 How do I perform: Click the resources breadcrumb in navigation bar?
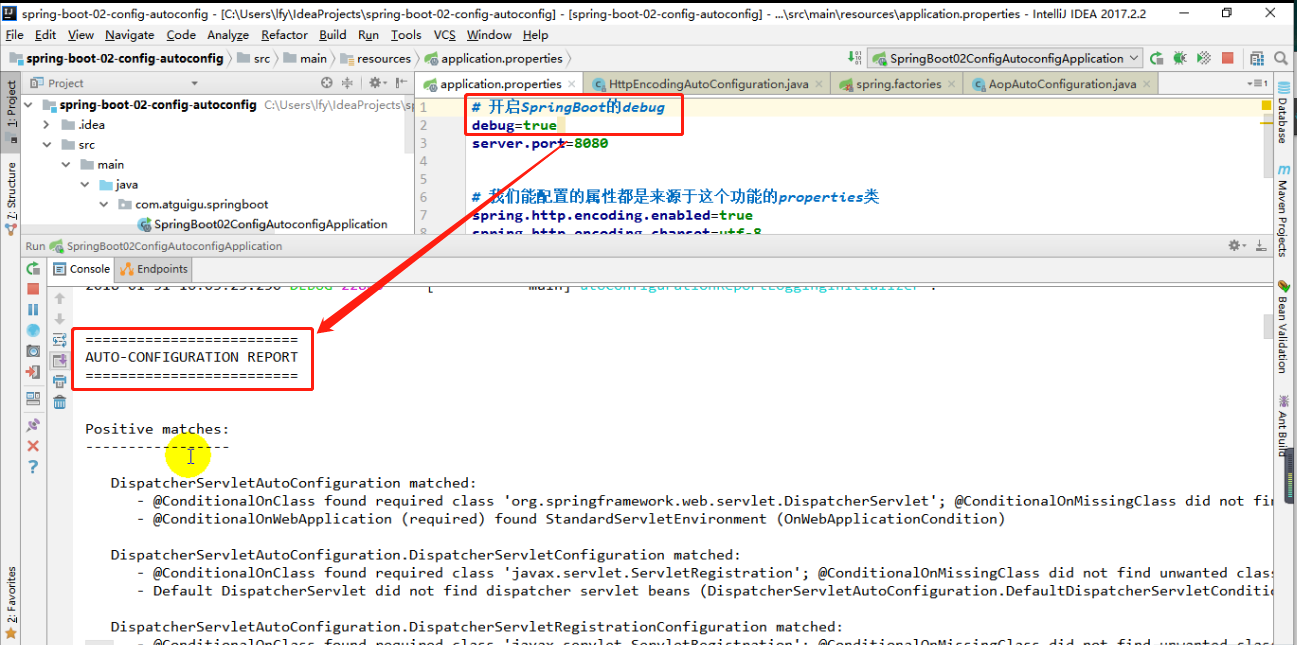(377, 59)
